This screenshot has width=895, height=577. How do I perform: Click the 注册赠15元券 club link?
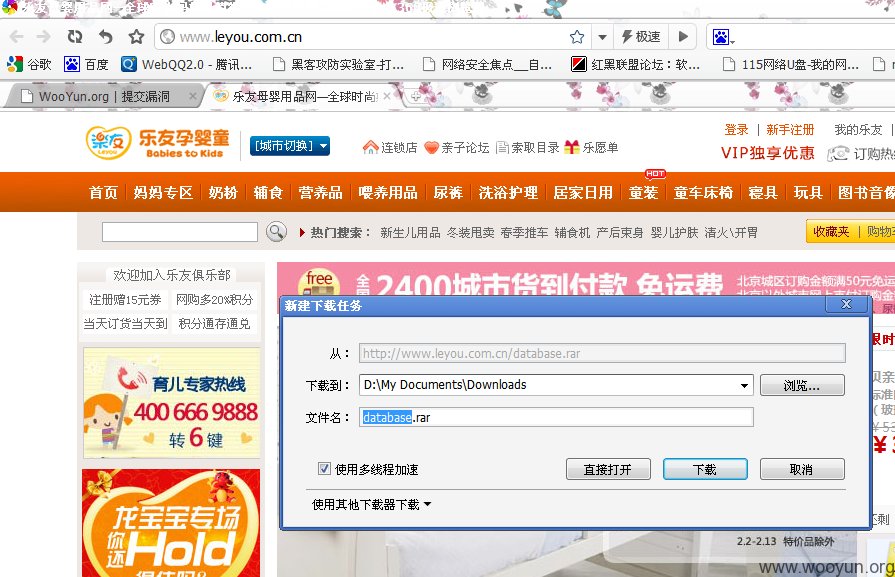coord(125,300)
